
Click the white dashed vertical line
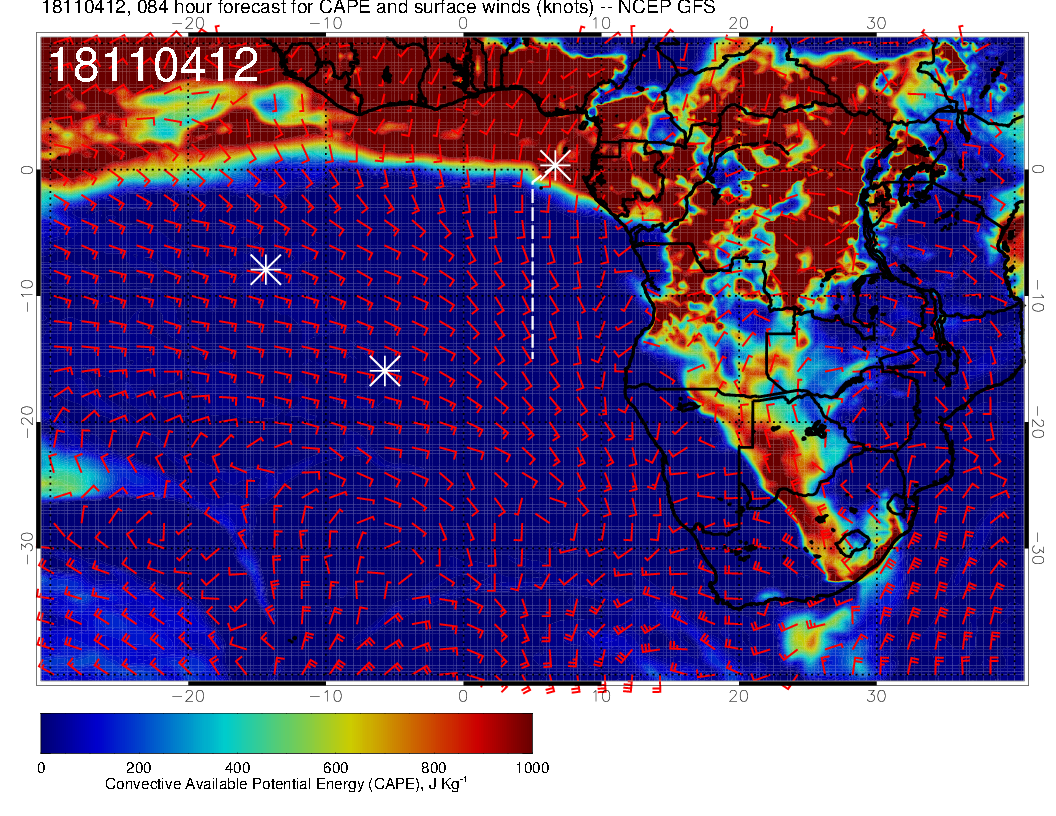[x=532, y=270]
